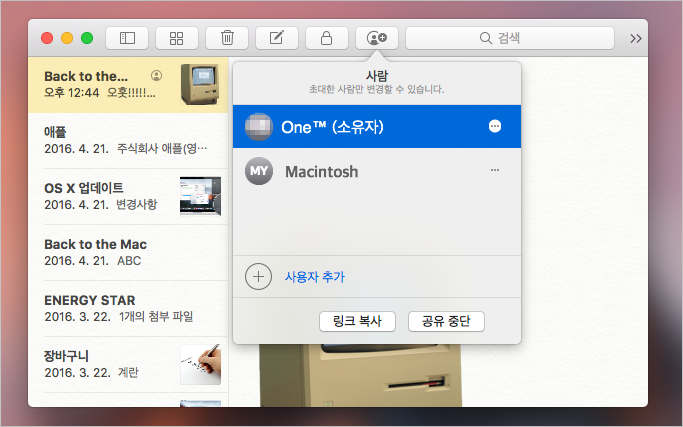
Task: Switch to attachments grid browser
Action: pyautogui.click(x=177, y=38)
